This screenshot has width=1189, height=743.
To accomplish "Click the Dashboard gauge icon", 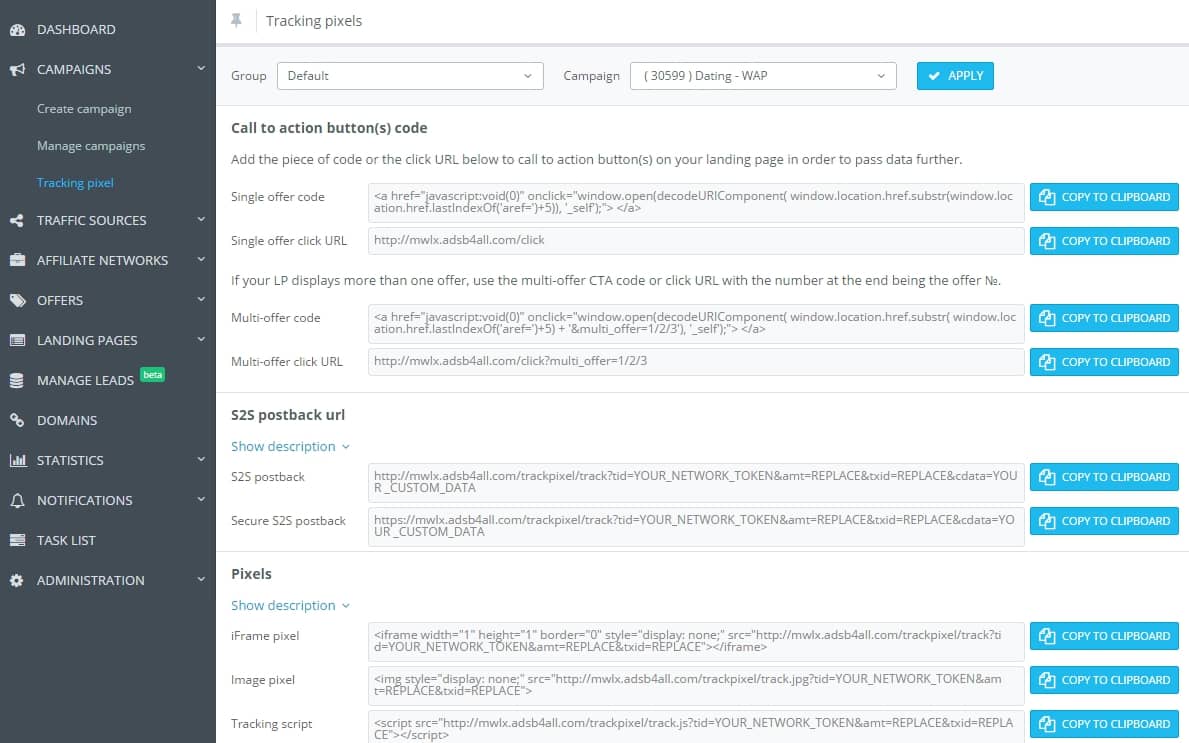I will [x=17, y=30].
